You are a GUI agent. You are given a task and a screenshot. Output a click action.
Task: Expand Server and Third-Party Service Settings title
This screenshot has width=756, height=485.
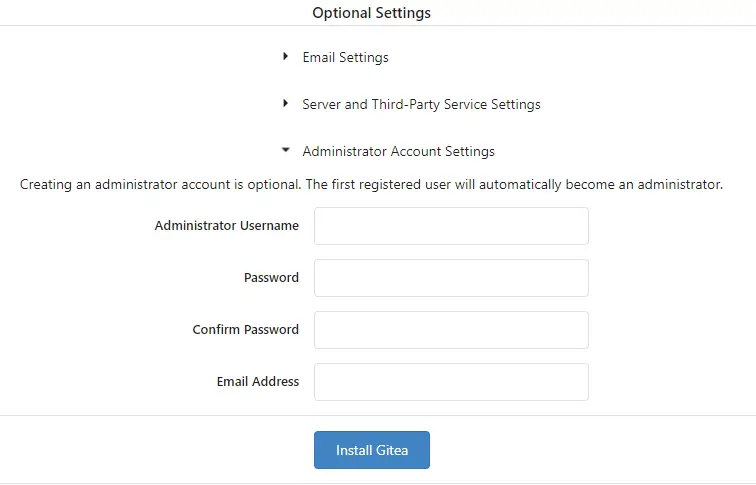[421, 104]
